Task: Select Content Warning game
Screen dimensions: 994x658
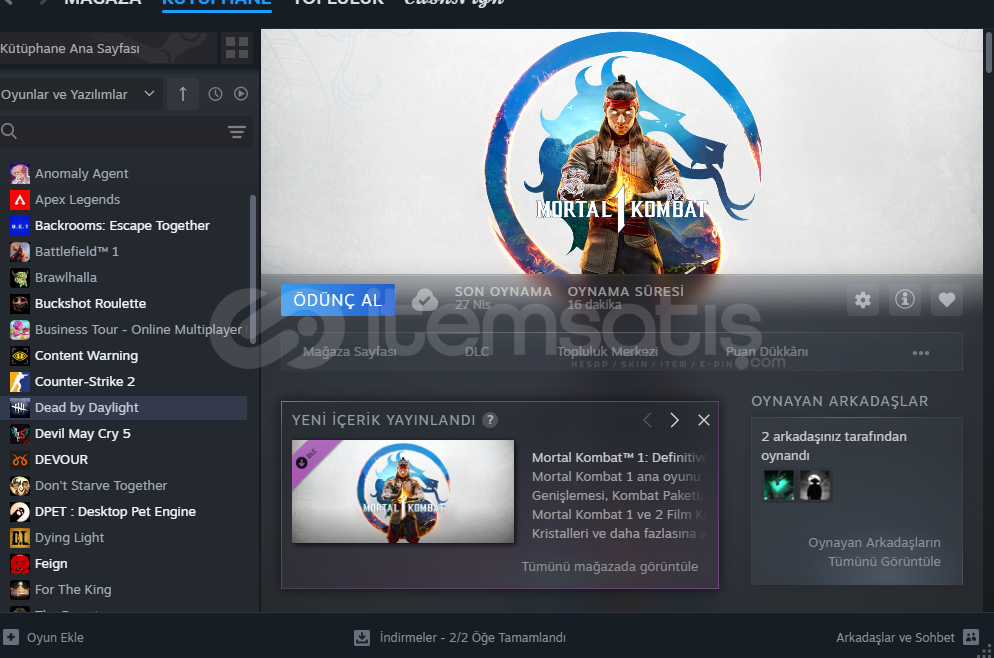Action: tap(123, 356)
